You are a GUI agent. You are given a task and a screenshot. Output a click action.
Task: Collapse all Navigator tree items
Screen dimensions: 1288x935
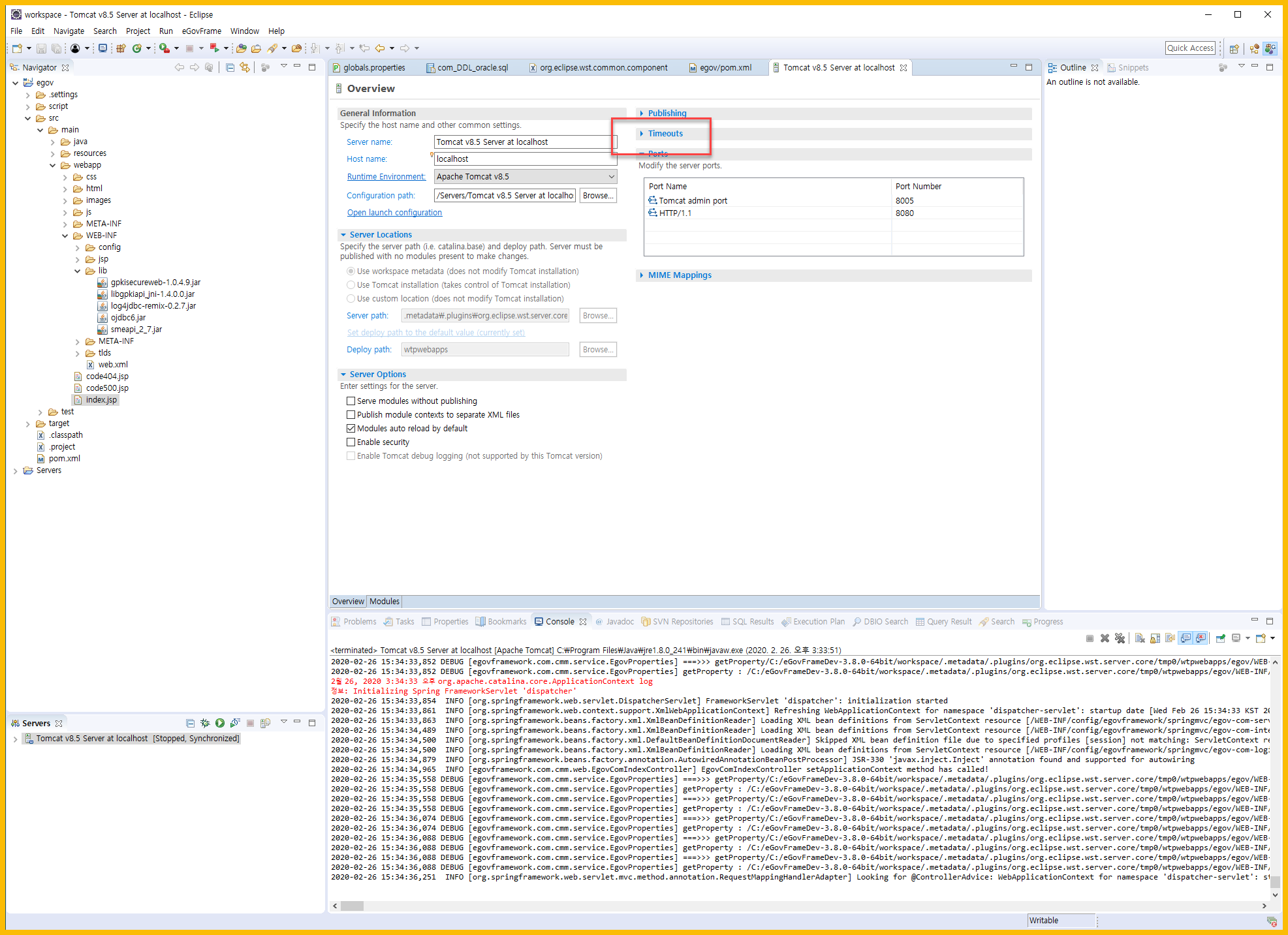[230, 67]
